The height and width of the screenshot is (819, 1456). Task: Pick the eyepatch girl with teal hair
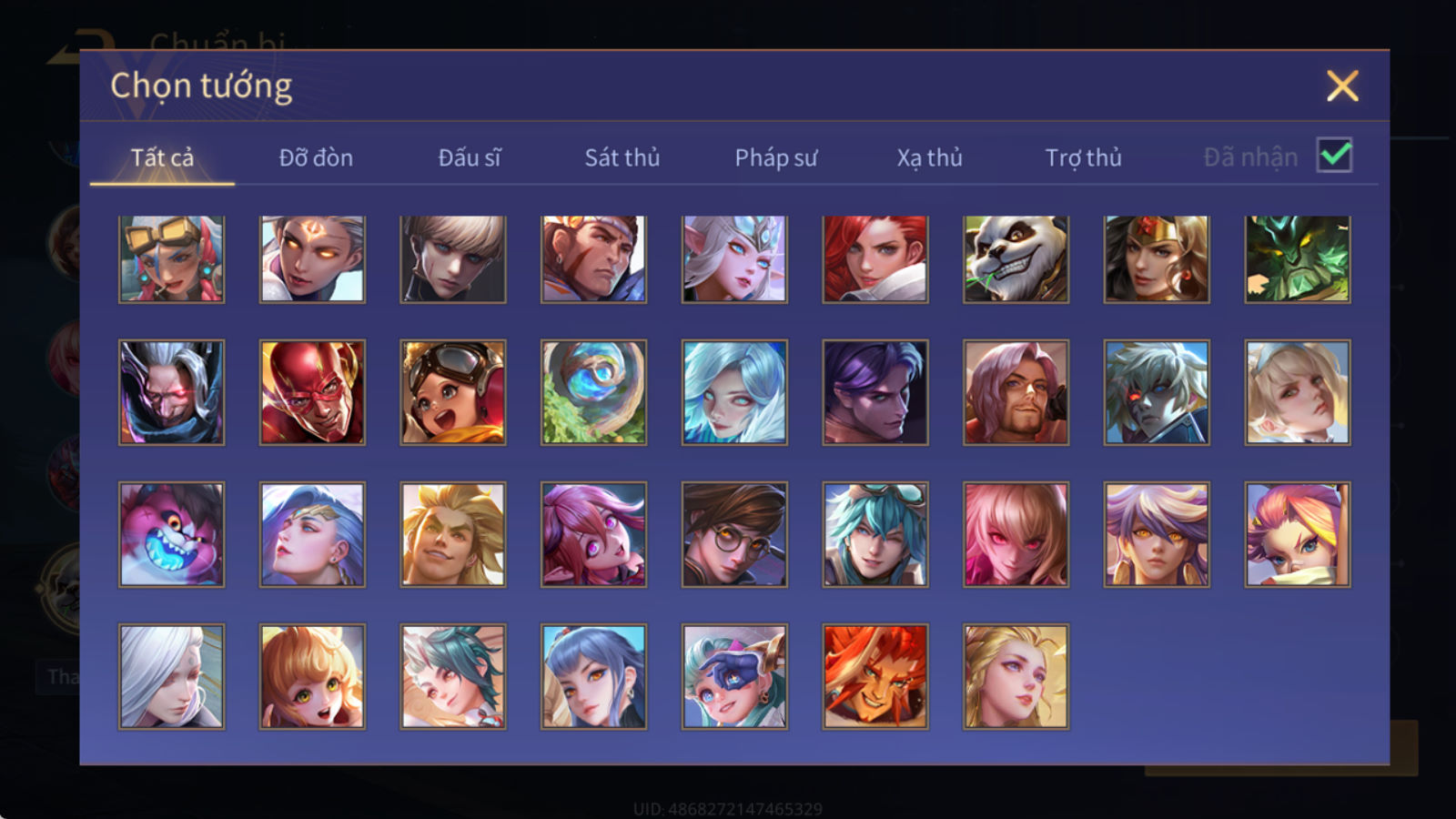tap(734, 676)
